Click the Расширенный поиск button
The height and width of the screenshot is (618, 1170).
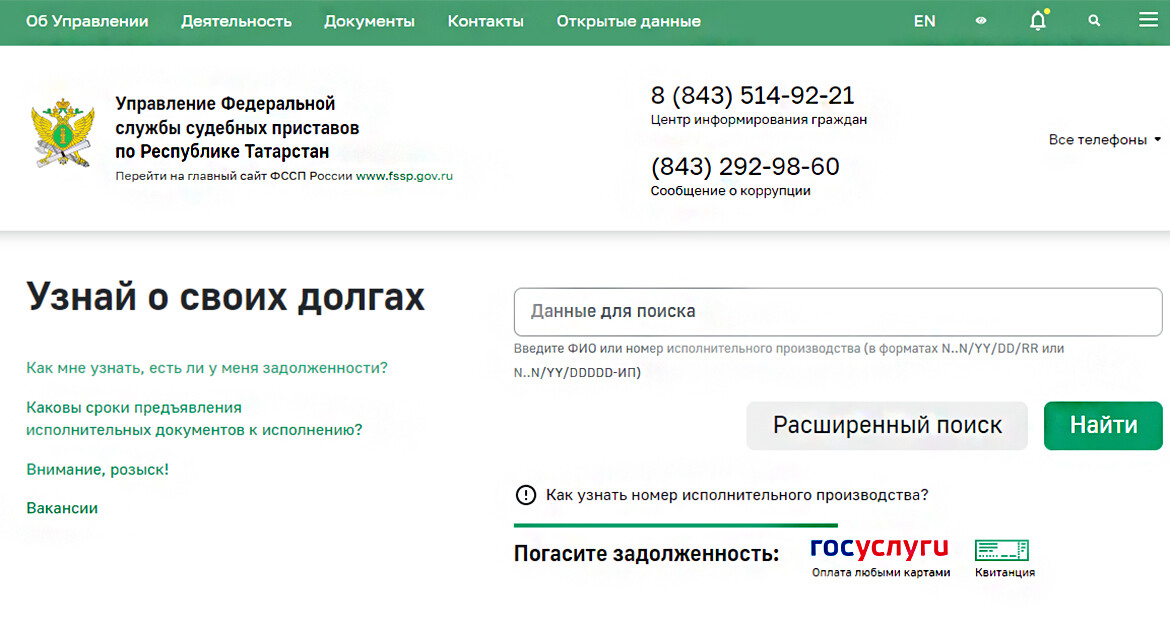pos(887,426)
